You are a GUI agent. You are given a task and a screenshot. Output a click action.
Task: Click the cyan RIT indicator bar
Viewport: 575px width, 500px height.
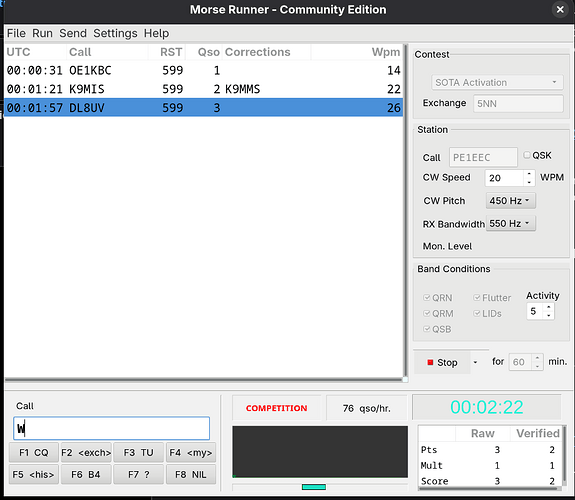[314, 487]
